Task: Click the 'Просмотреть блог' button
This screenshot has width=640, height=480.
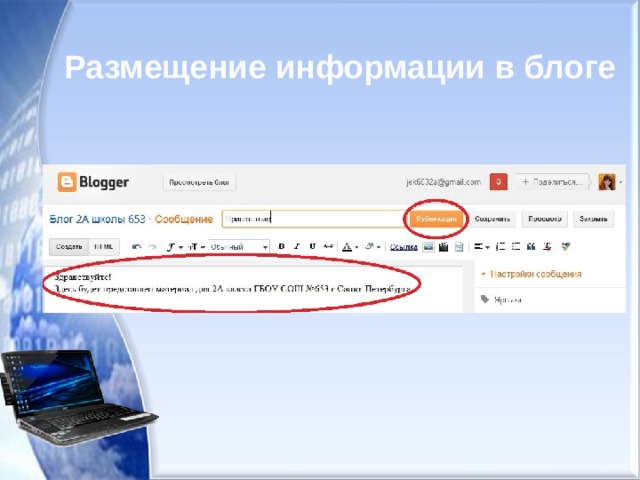Action: (x=199, y=182)
